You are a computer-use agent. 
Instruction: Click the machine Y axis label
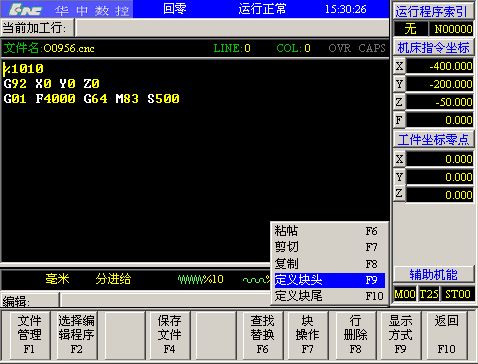tap(399, 84)
